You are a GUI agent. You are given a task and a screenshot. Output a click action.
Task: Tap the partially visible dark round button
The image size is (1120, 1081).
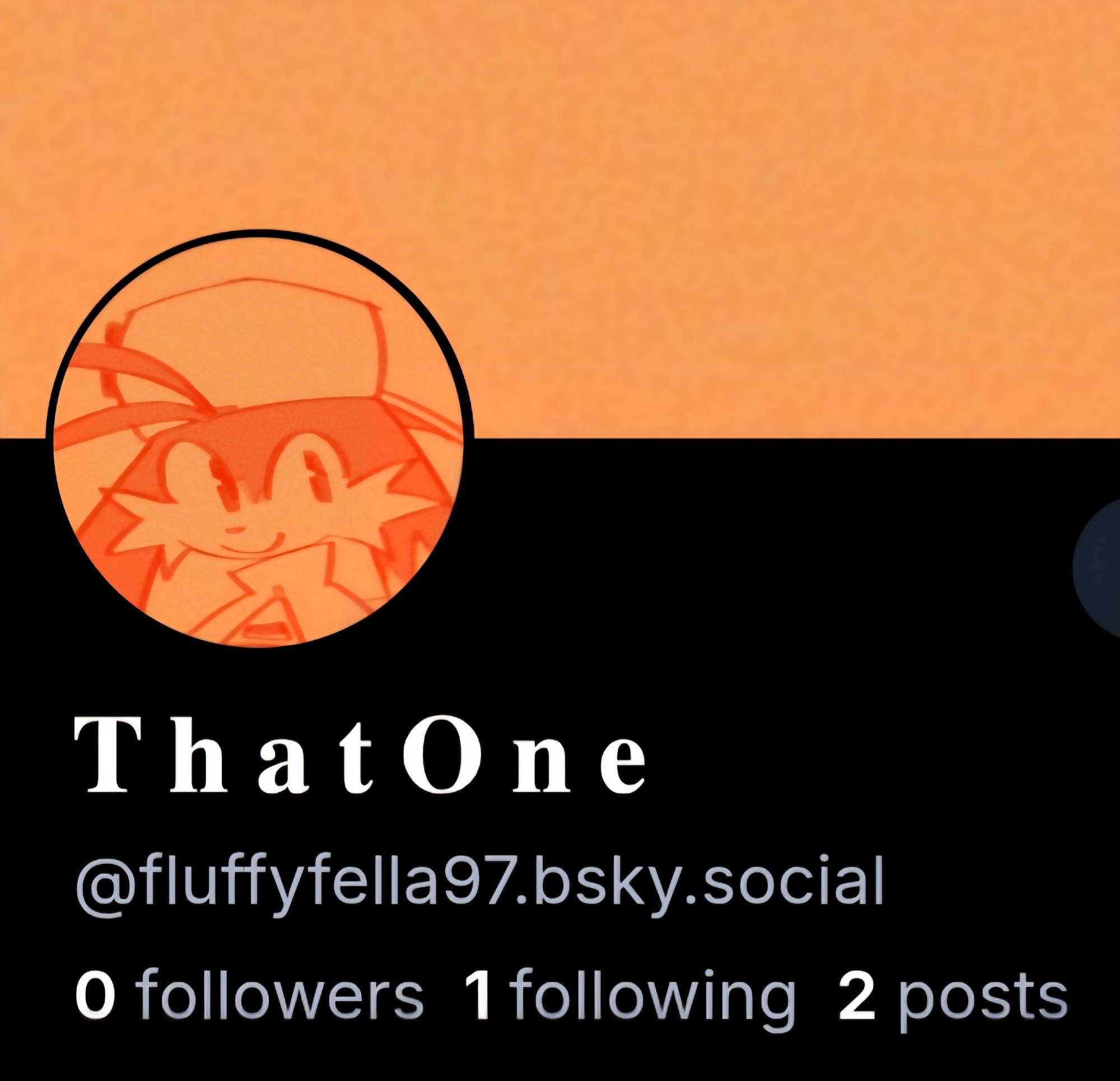(x=1097, y=567)
